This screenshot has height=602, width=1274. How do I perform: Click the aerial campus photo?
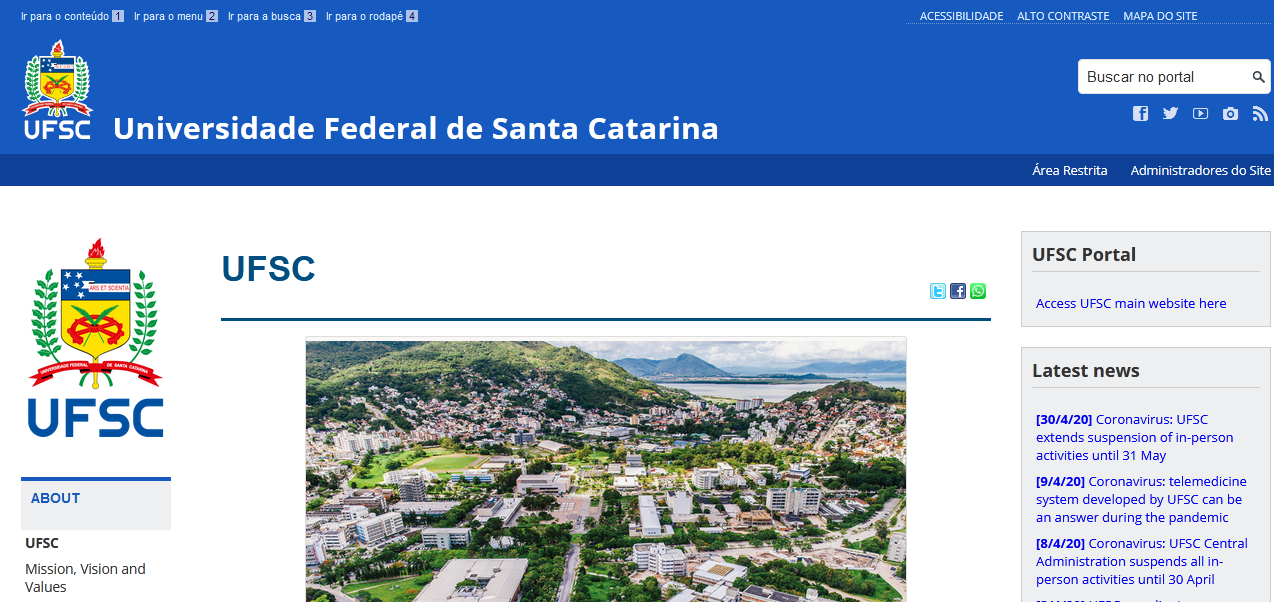[606, 470]
